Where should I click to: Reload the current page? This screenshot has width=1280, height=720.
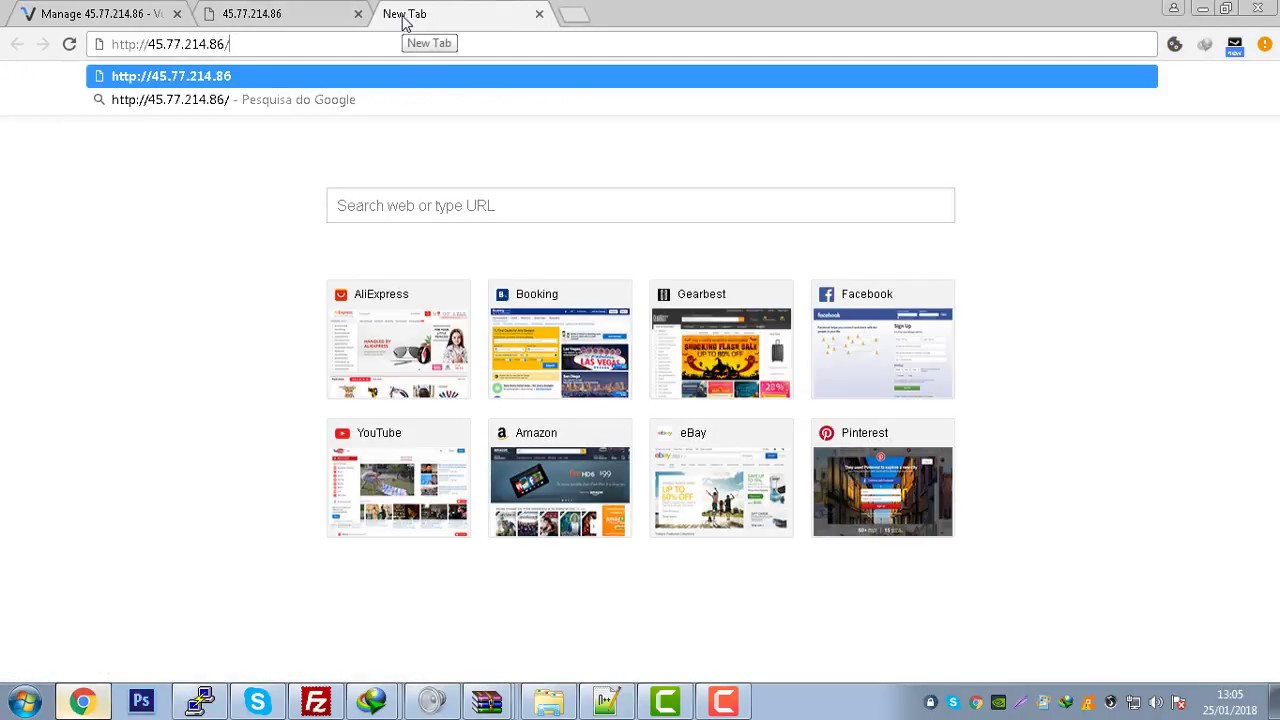click(69, 44)
